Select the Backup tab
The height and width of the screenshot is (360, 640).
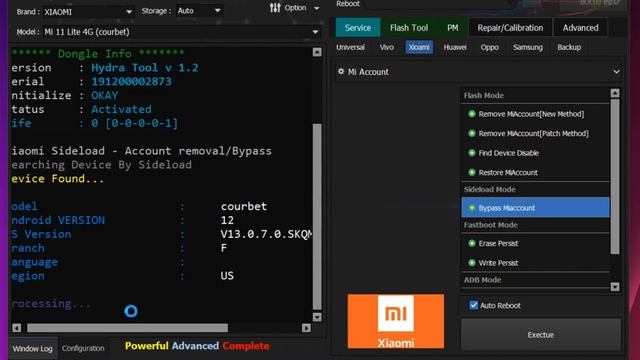click(x=569, y=47)
